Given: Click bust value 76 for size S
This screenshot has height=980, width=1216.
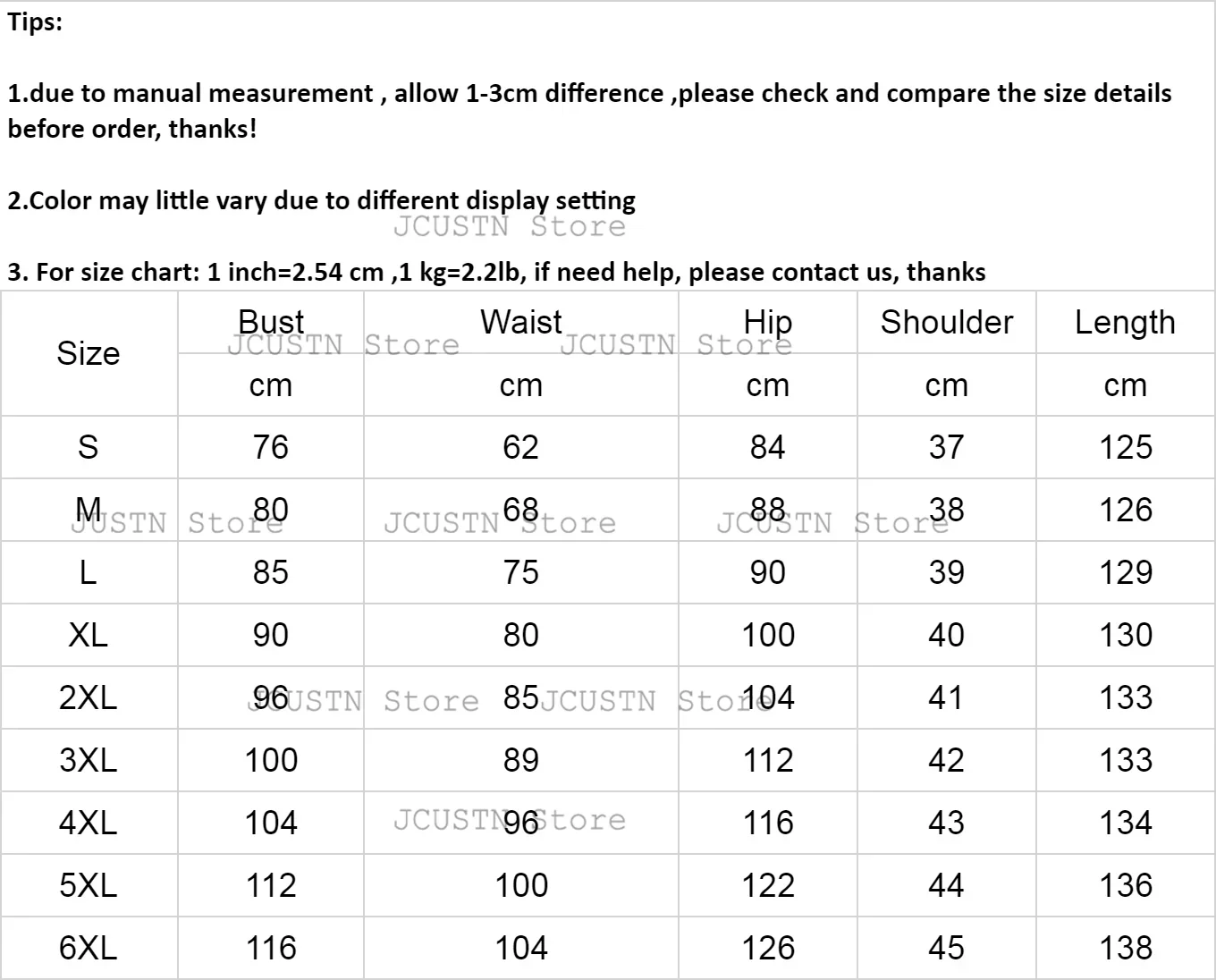Looking at the screenshot, I should [x=271, y=447].
